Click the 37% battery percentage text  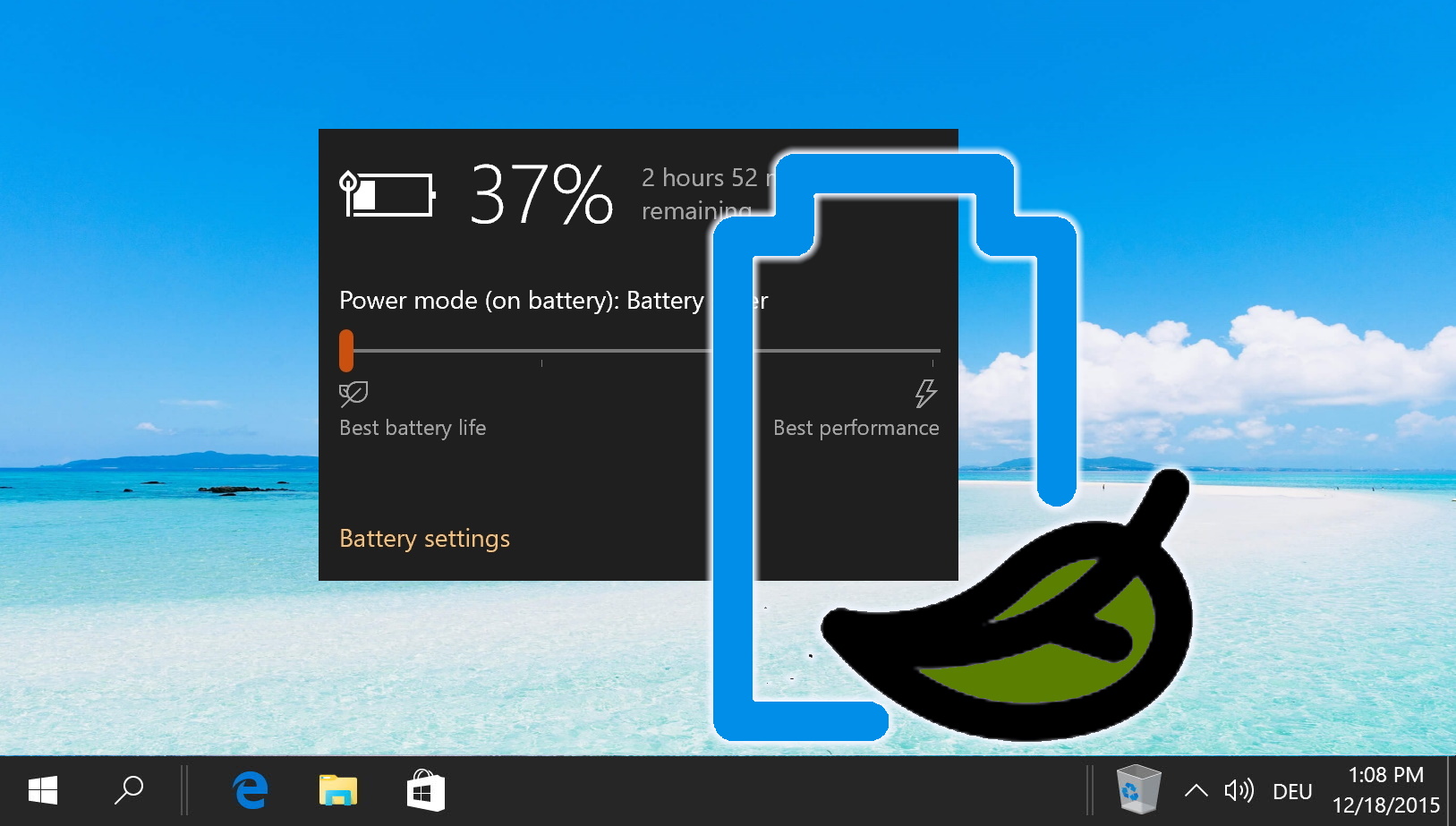tap(541, 194)
